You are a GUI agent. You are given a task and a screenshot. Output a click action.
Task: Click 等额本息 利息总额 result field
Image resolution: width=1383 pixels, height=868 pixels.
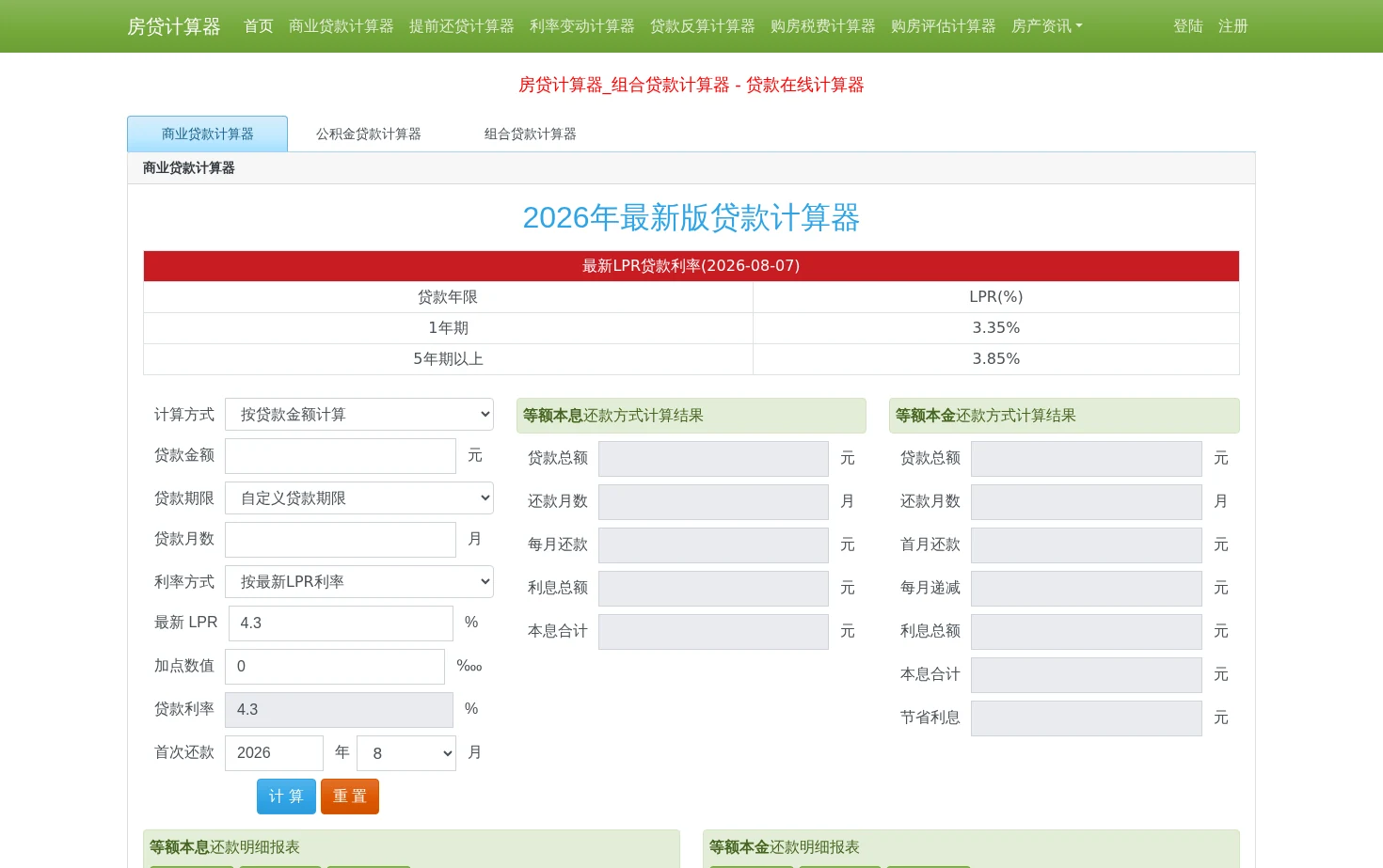[713, 589]
